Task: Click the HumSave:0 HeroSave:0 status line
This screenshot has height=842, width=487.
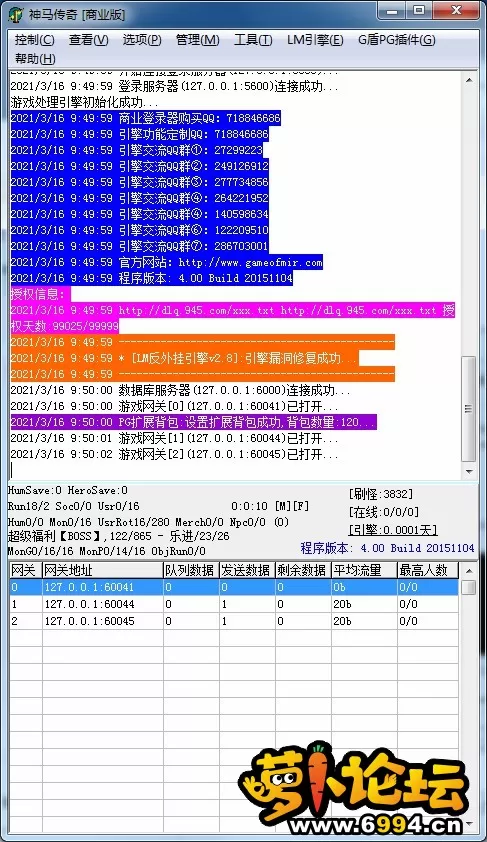Action: point(68,490)
